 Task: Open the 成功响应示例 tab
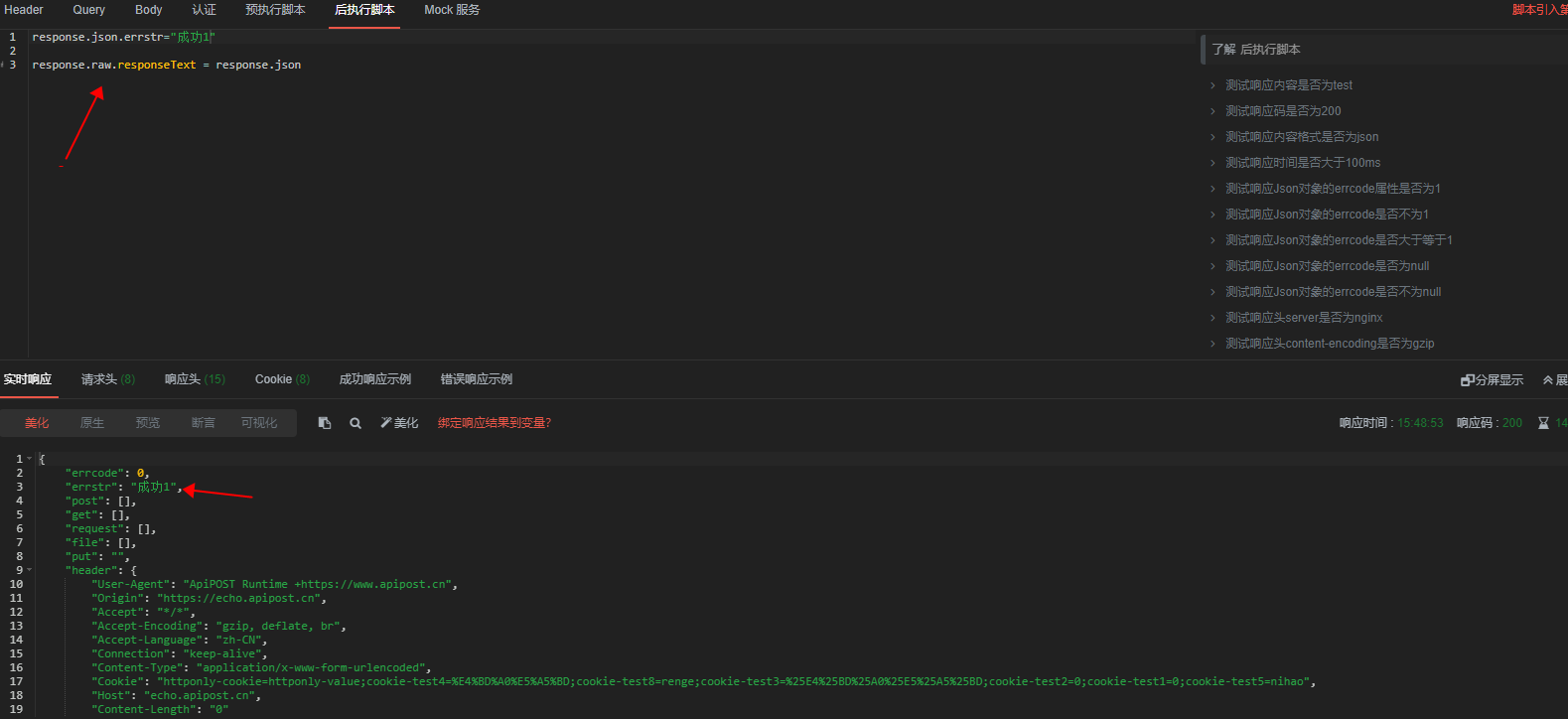pyautogui.click(x=374, y=379)
